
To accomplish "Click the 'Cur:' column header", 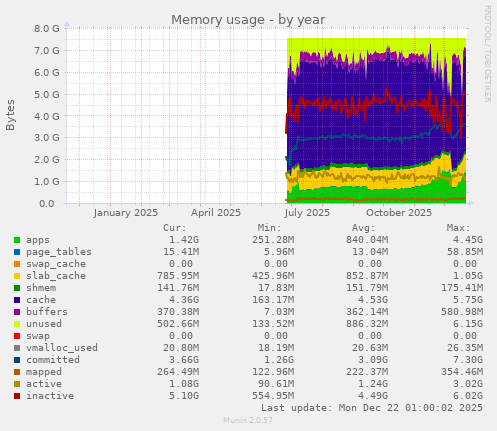I will pos(175,228).
